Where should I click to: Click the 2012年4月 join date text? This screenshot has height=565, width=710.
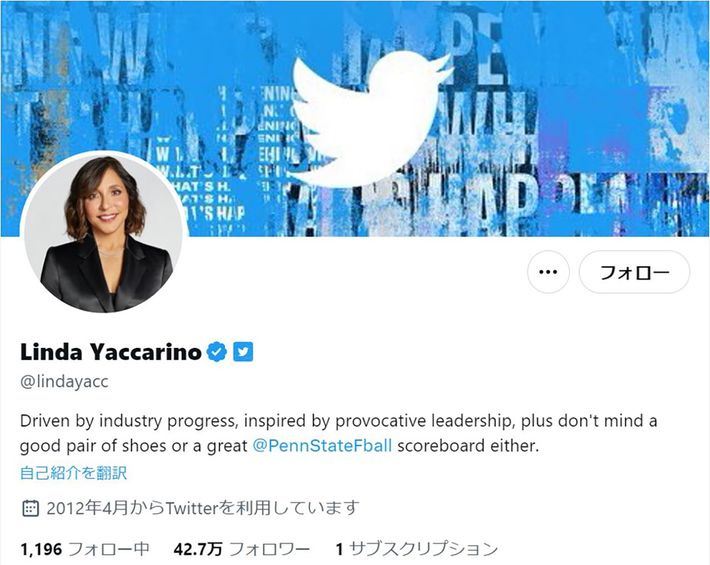tap(203, 508)
